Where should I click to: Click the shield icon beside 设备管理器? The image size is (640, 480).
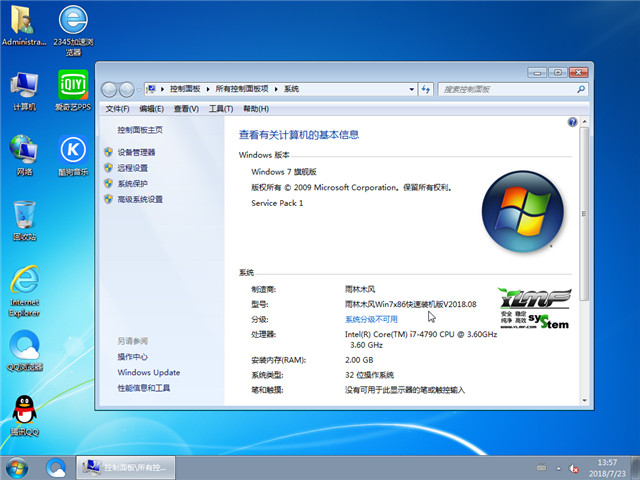108,152
